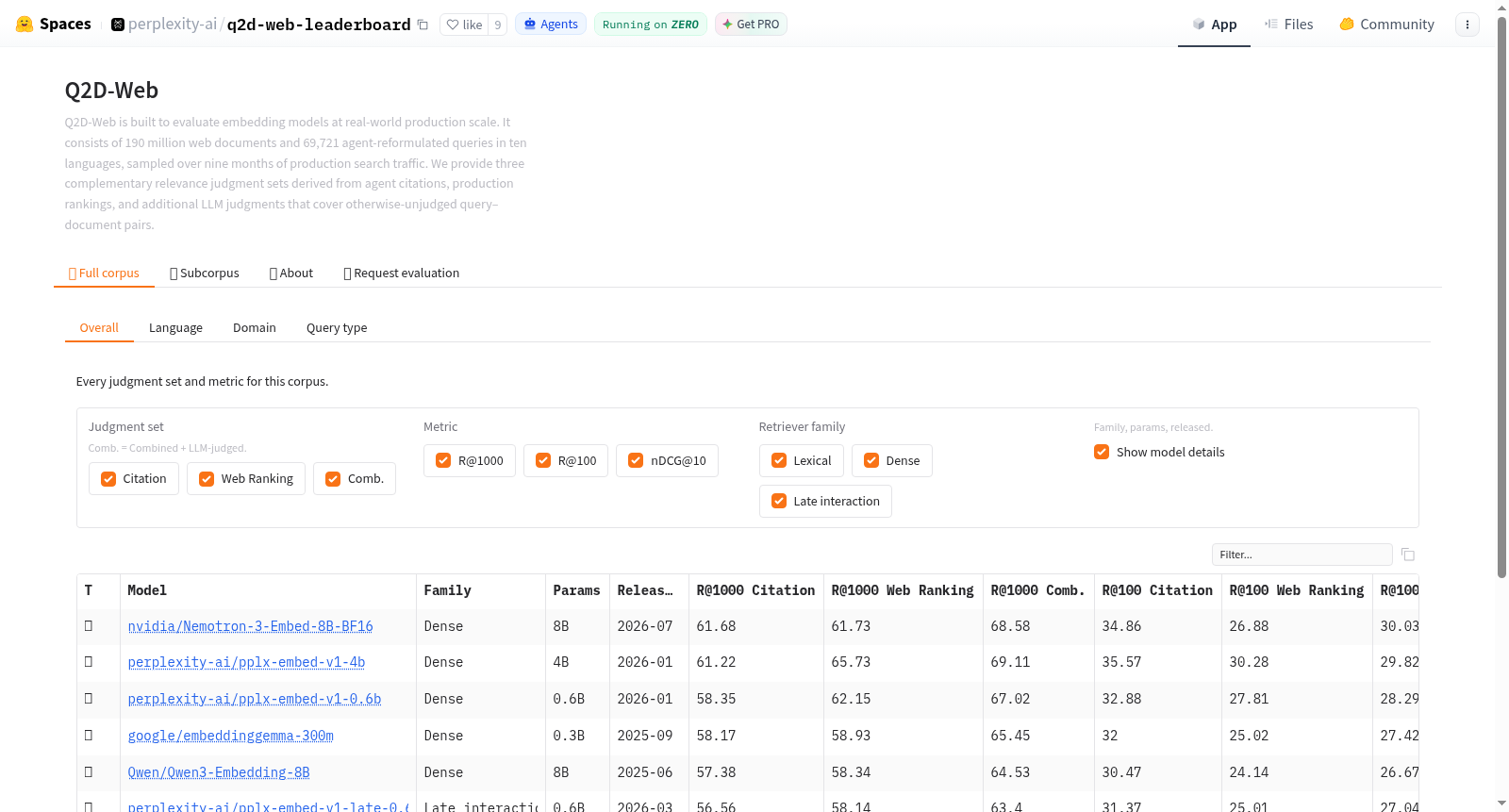
Task: Go to the Request evaluation tab
Action: click(x=402, y=273)
